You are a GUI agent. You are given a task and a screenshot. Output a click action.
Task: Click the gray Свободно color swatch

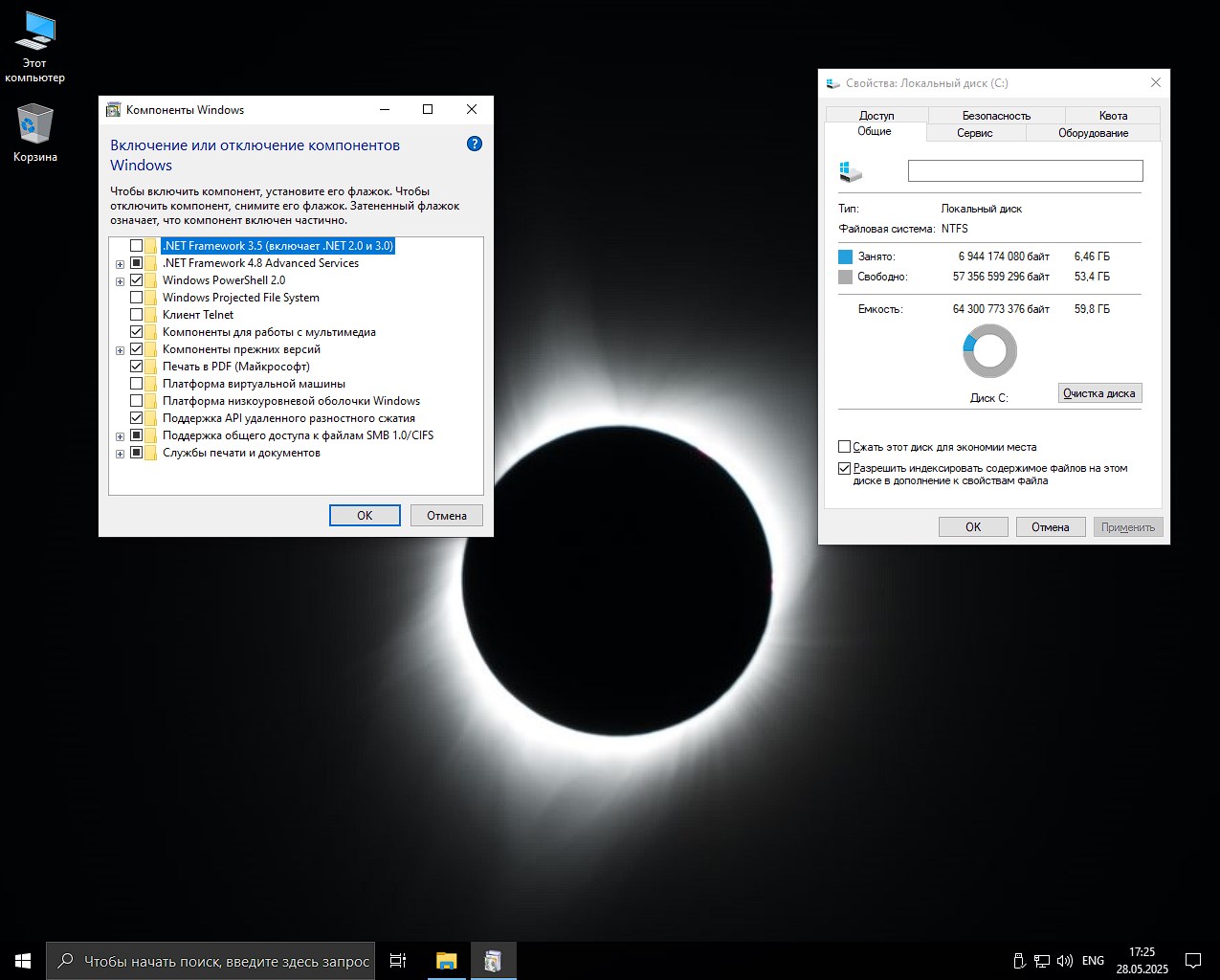(845, 277)
